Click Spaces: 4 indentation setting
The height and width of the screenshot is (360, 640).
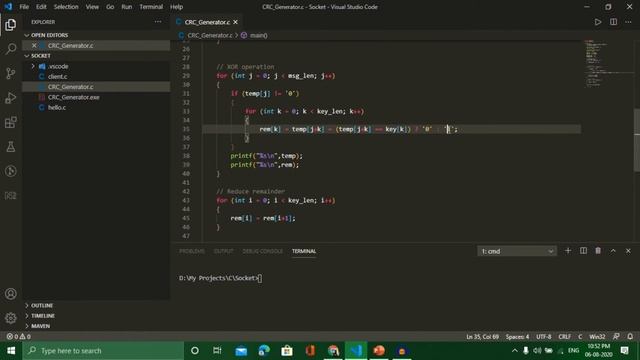[x=517, y=337]
